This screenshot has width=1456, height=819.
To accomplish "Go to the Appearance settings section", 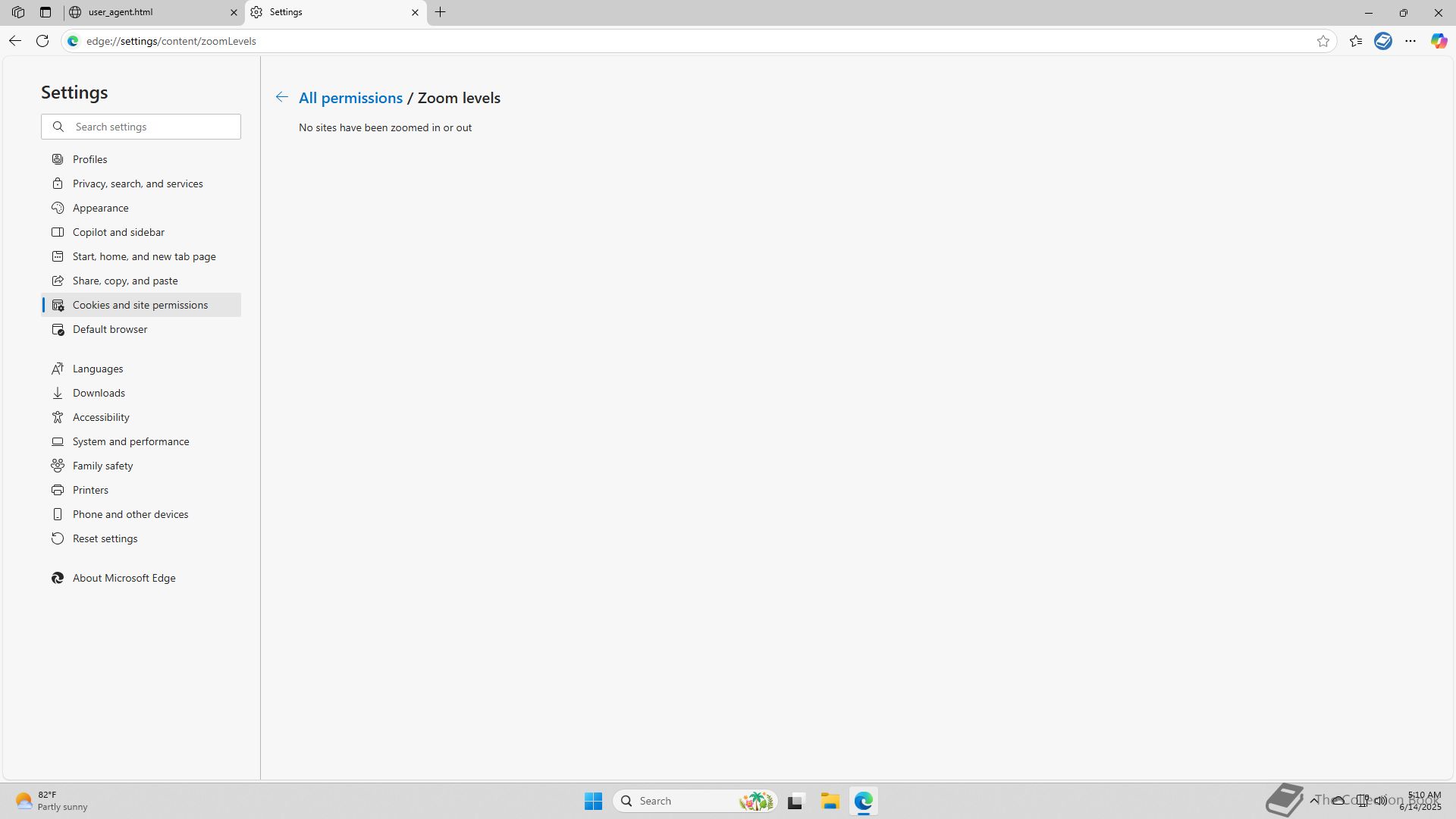I will [x=100, y=208].
